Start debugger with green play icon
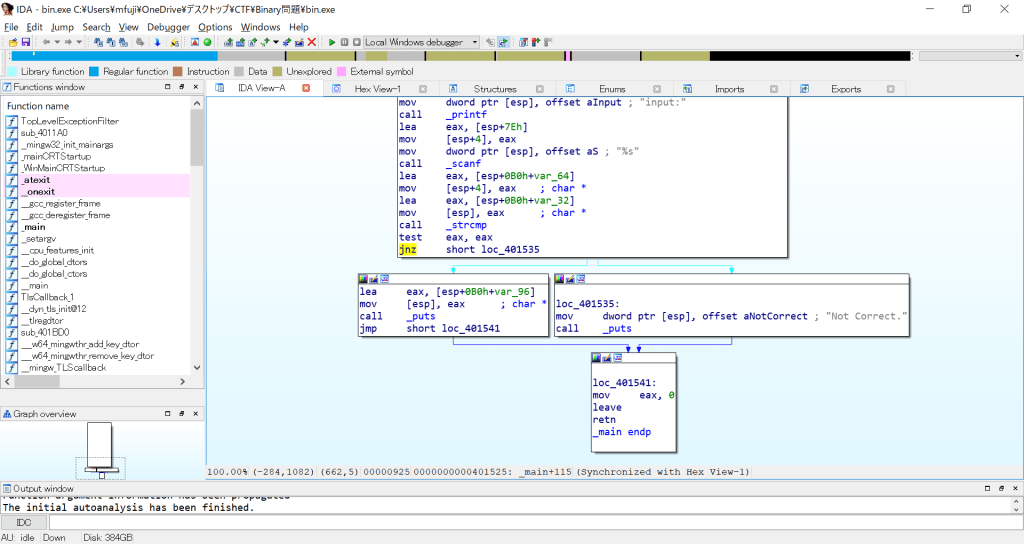This screenshot has width=1024, height=544. (332, 42)
